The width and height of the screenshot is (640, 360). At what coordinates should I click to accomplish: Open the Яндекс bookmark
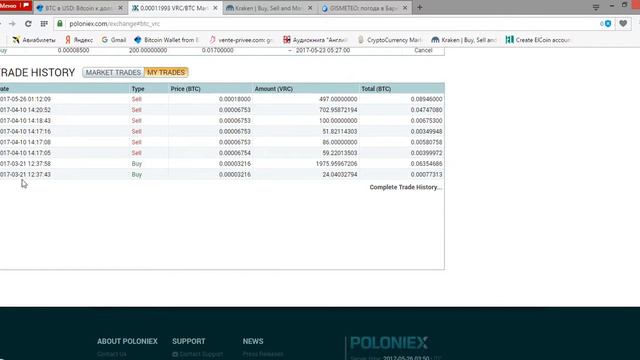tap(79, 40)
